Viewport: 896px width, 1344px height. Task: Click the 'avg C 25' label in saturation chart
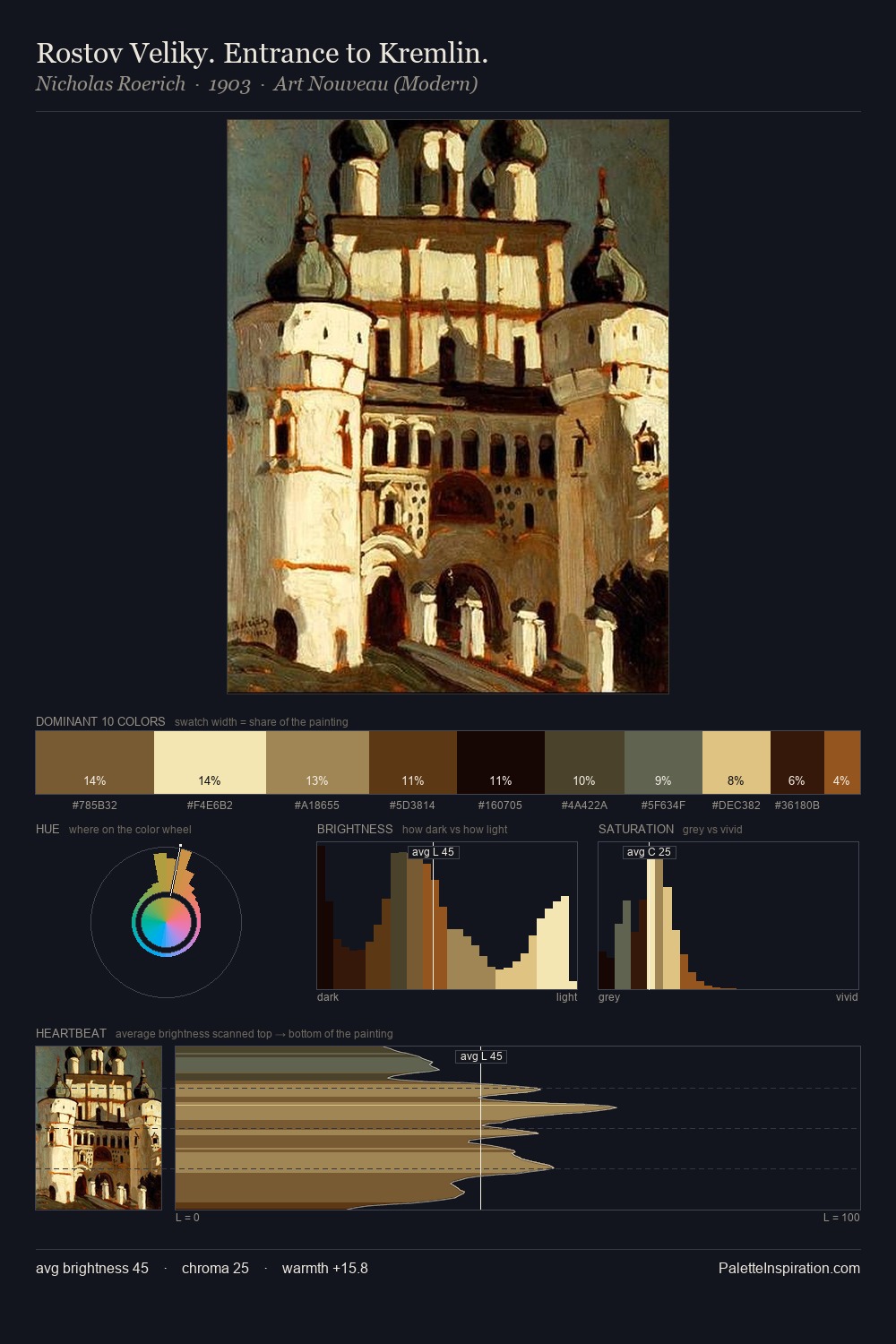click(649, 852)
